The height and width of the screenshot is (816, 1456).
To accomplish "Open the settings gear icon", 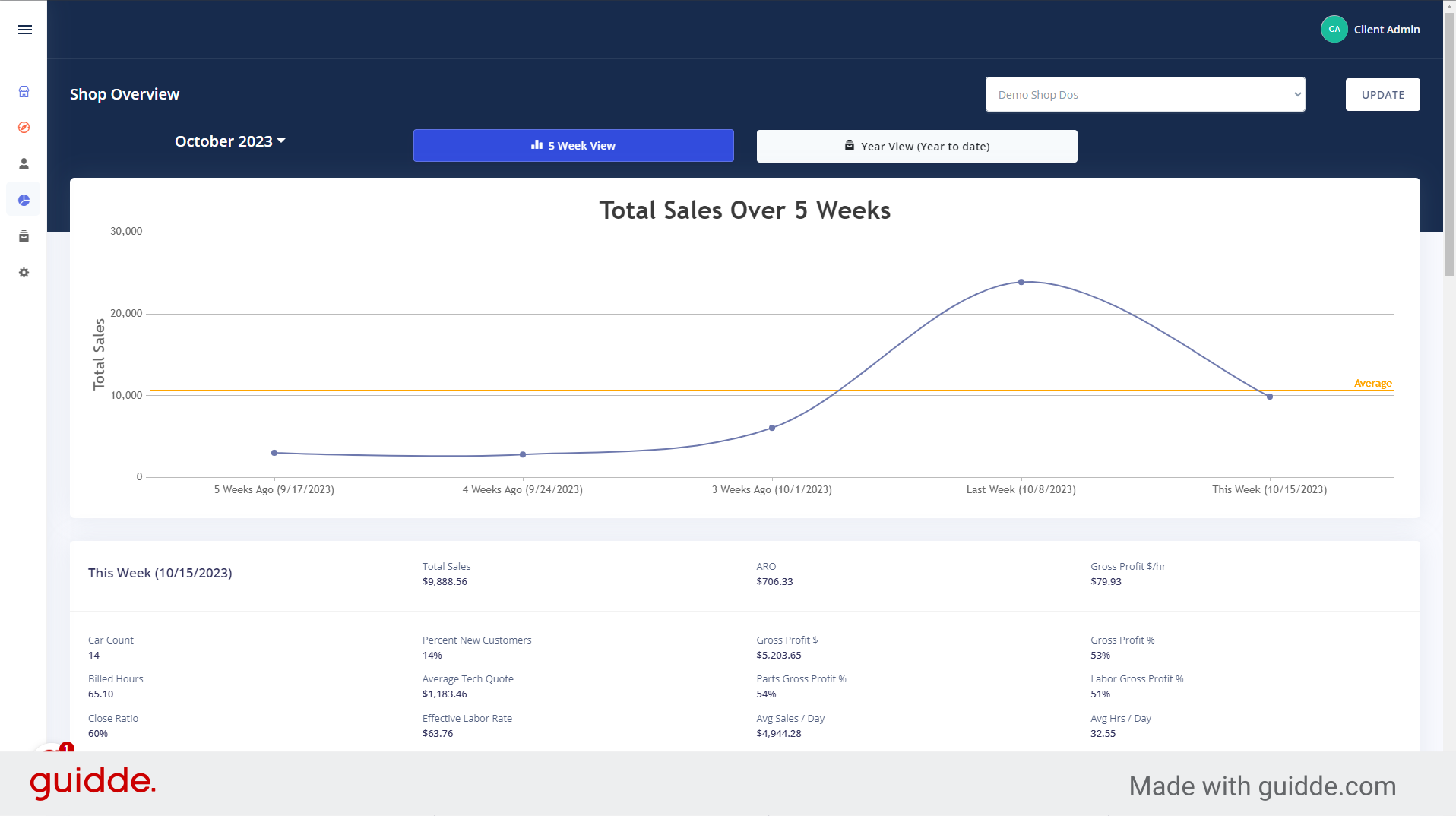I will pos(24,272).
